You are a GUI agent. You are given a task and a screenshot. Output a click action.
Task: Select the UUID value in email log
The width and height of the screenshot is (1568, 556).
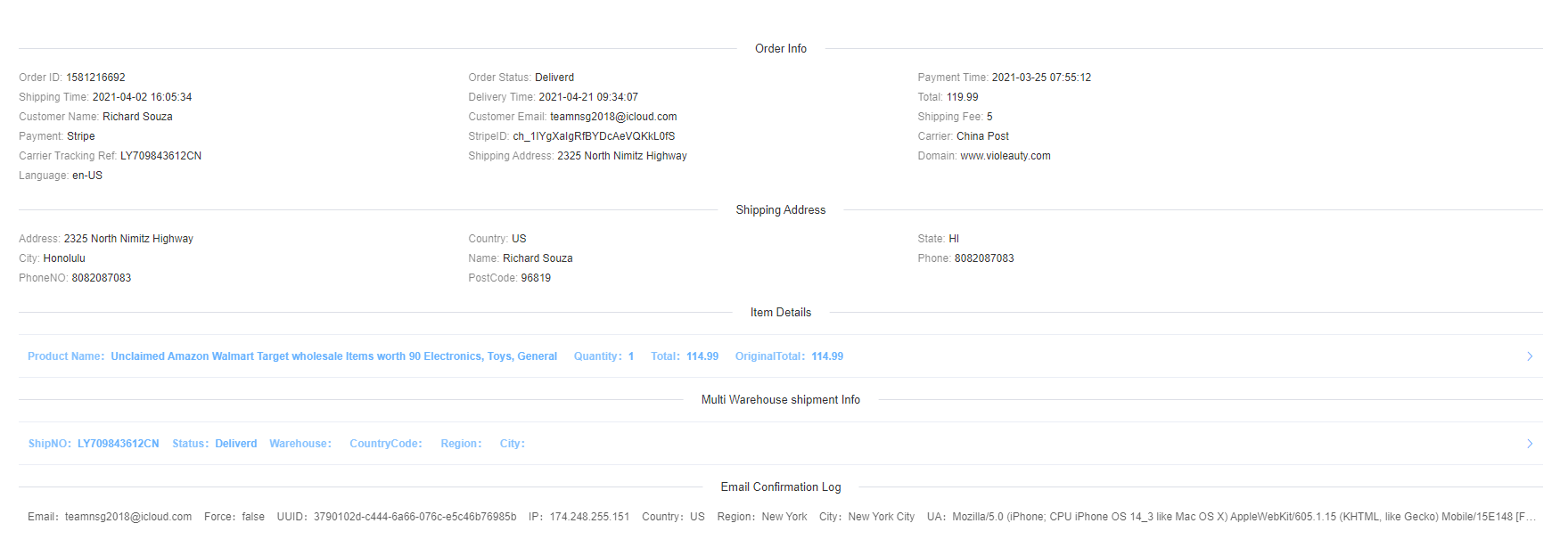(415, 517)
